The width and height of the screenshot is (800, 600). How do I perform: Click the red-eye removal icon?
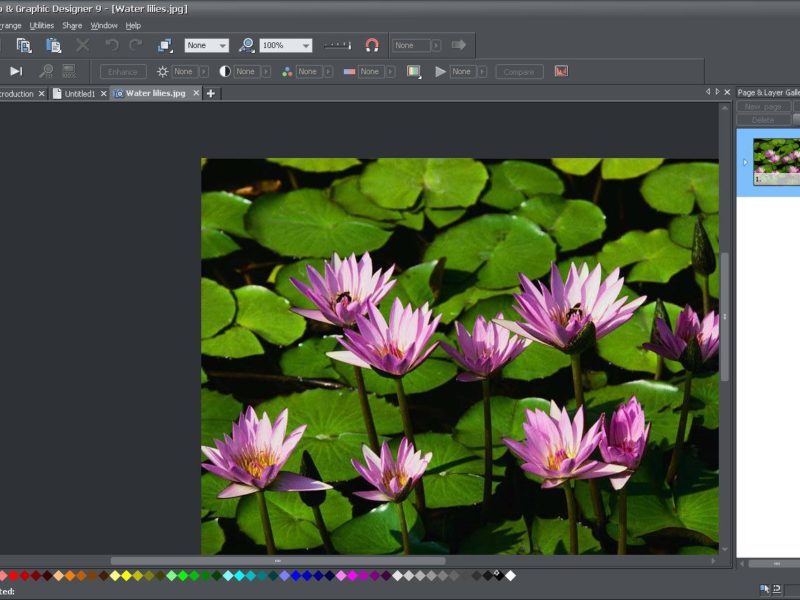(561, 71)
